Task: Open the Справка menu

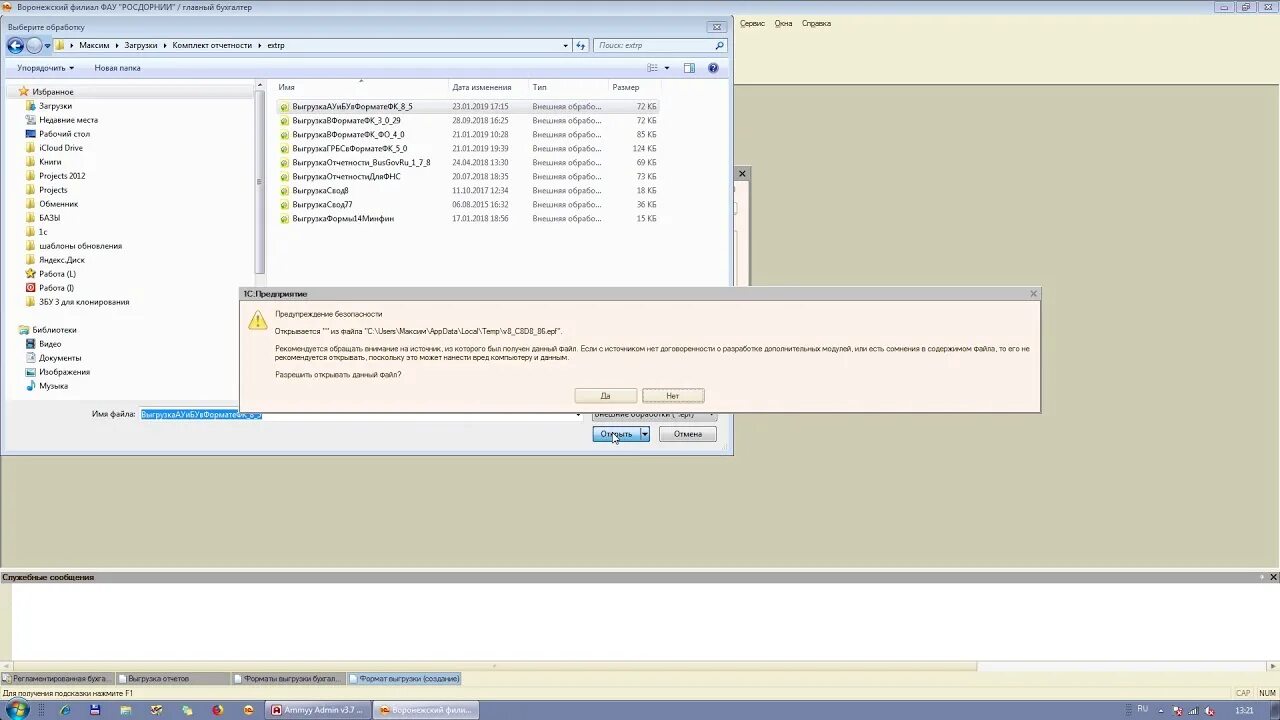Action: pyautogui.click(x=816, y=23)
